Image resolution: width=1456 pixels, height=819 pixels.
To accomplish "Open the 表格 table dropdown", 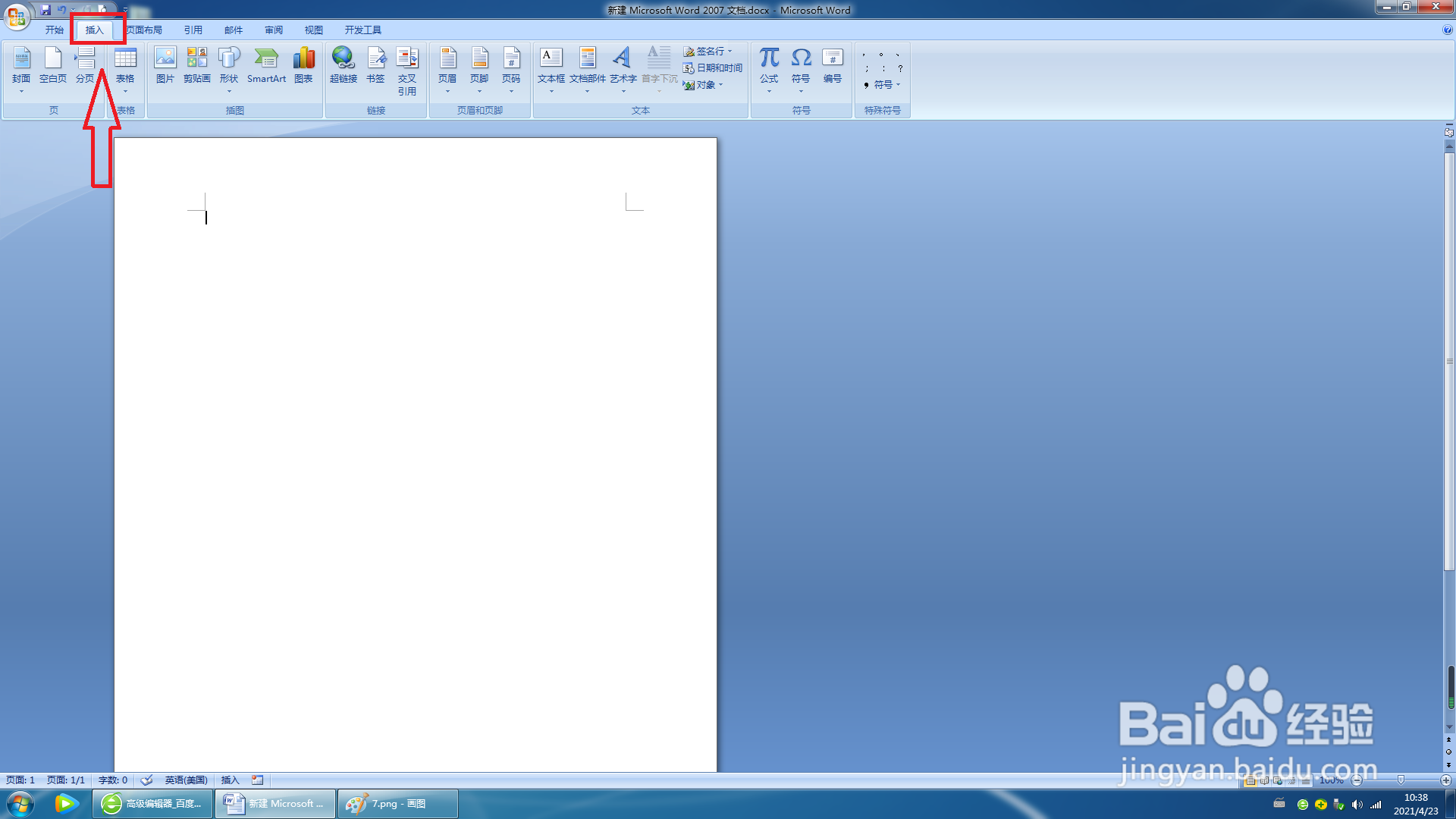I will click(125, 70).
